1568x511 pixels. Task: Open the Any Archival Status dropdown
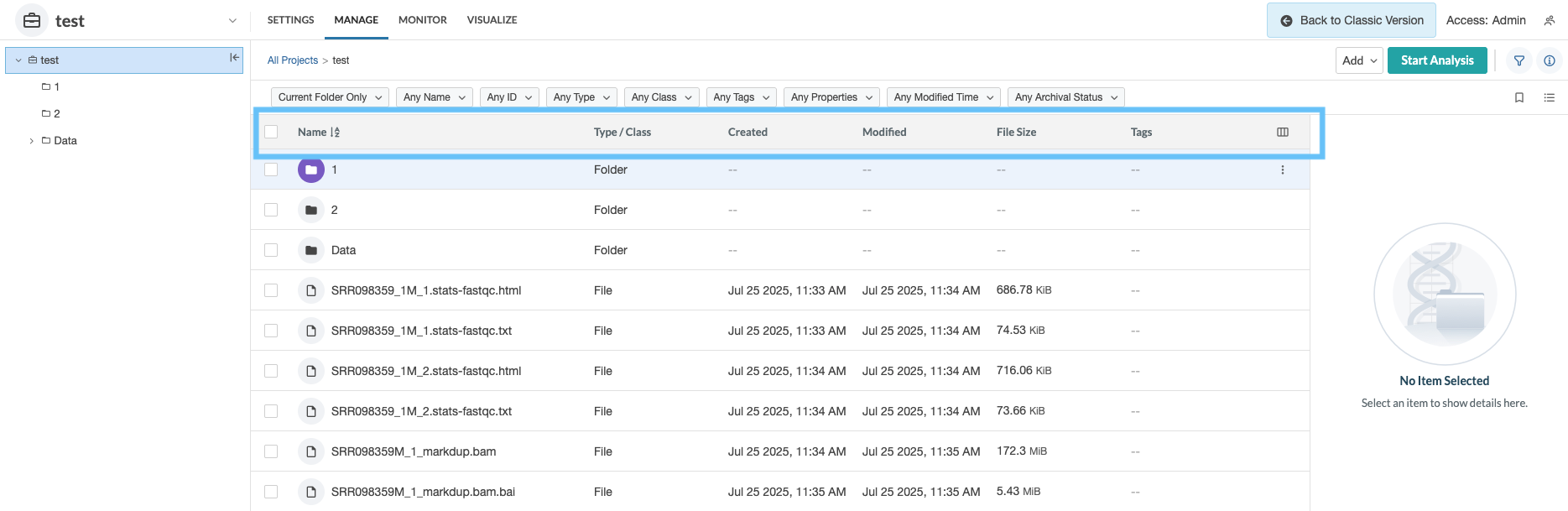1065,97
